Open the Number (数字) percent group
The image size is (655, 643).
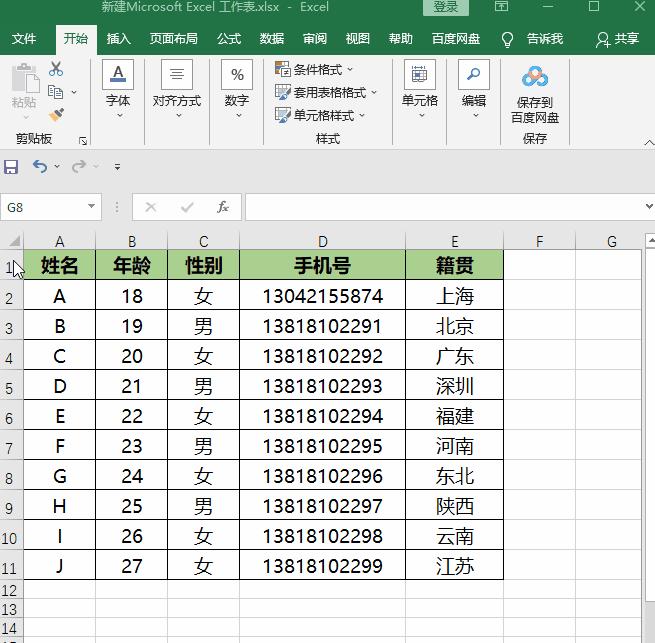[x=236, y=88]
